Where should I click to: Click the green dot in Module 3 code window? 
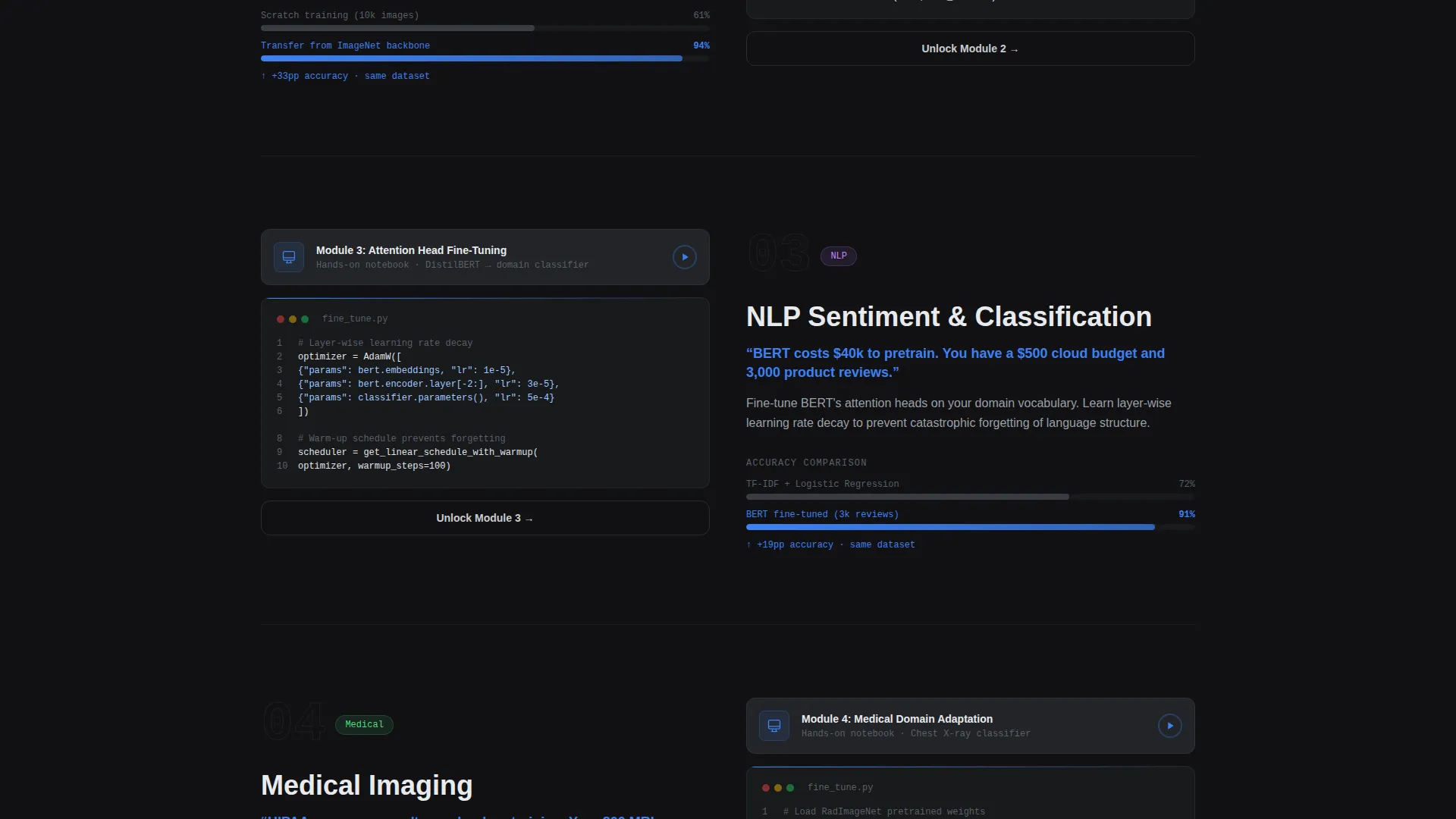point(305,319)
